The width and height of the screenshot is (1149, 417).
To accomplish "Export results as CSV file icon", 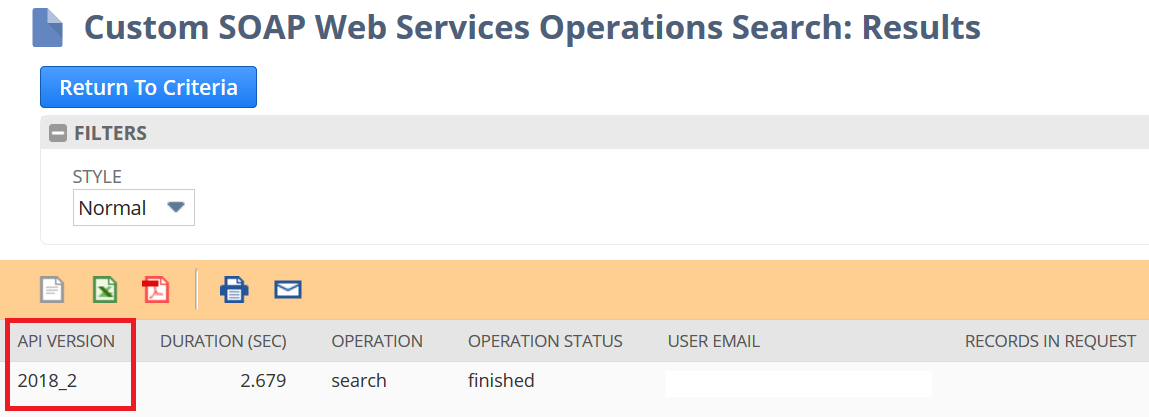I will (51, 290).
